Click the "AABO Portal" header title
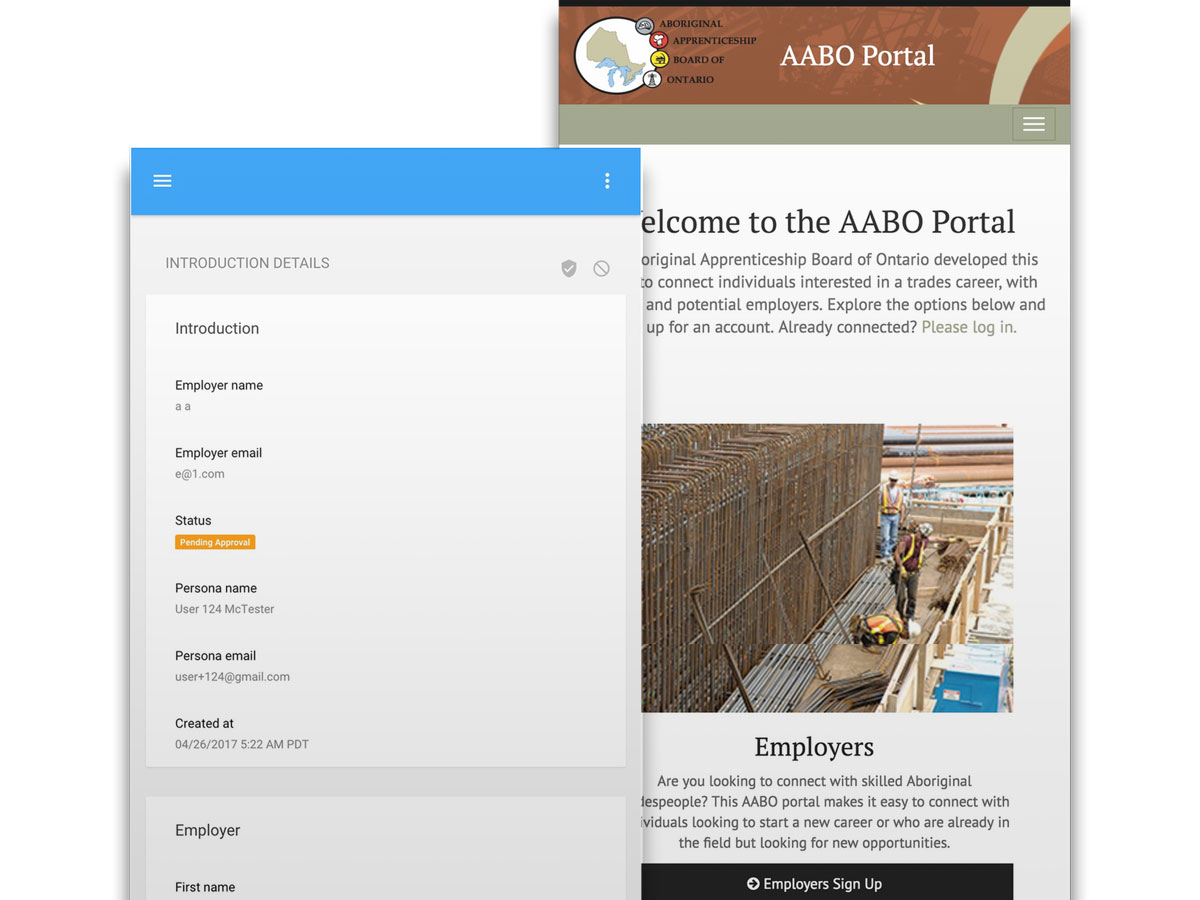Viewport: 1200px width, 900px height. 858,56
